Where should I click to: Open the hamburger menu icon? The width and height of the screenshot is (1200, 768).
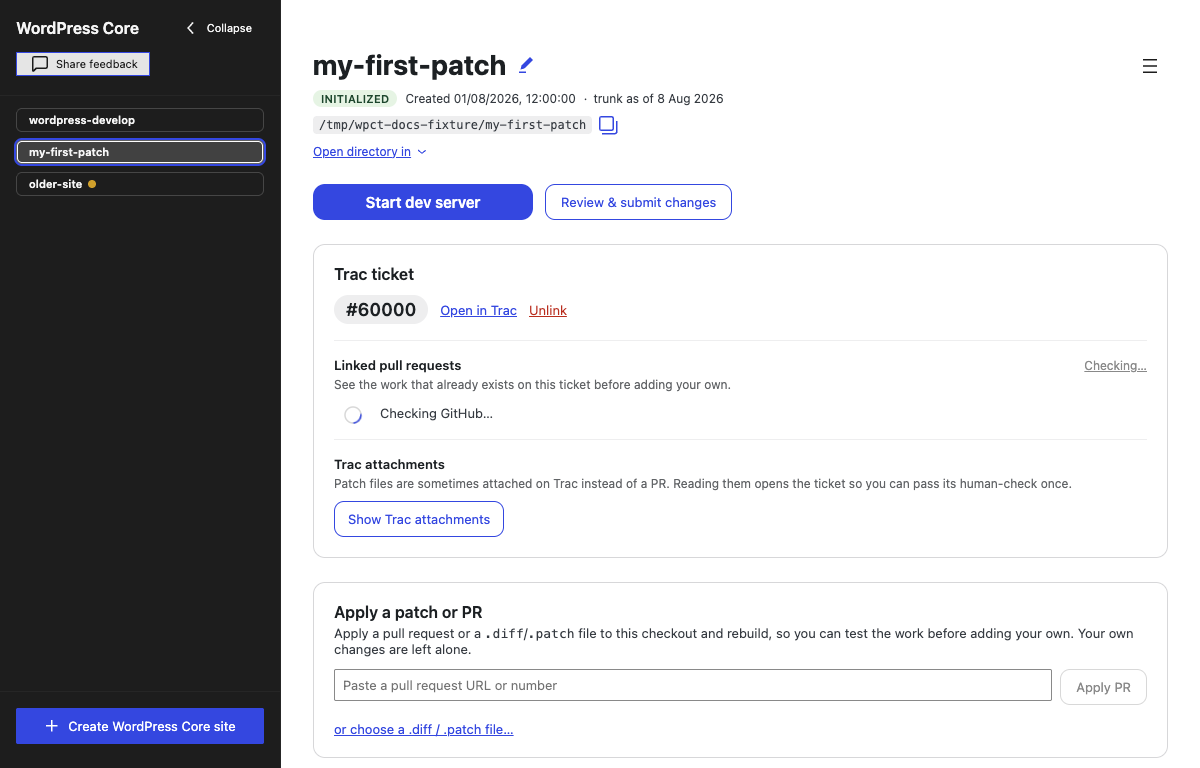(1150, 66)
